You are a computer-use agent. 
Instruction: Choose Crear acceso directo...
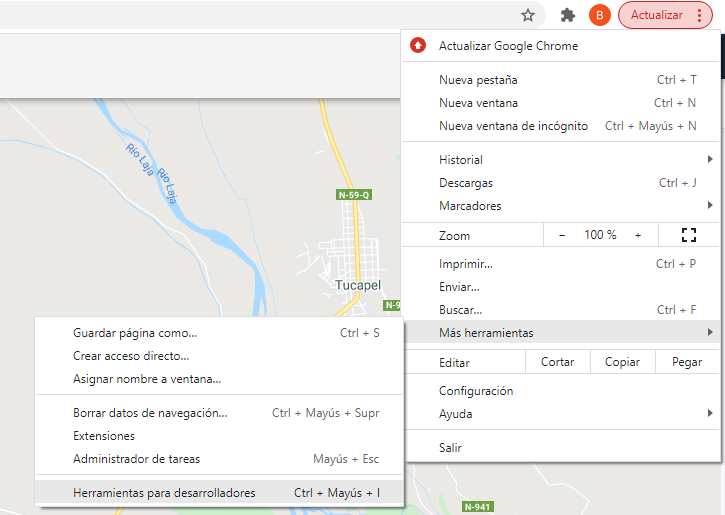pos(220,356)
